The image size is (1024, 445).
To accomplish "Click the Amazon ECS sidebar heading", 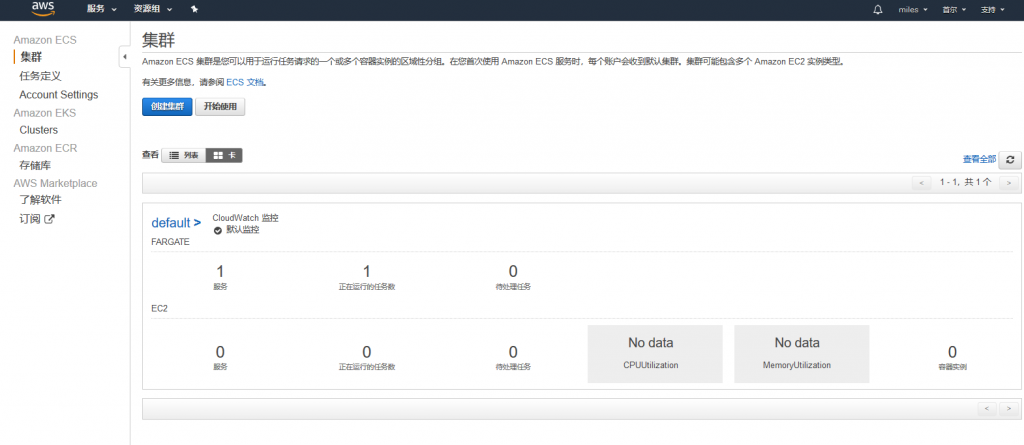I will tap(45, 40).
